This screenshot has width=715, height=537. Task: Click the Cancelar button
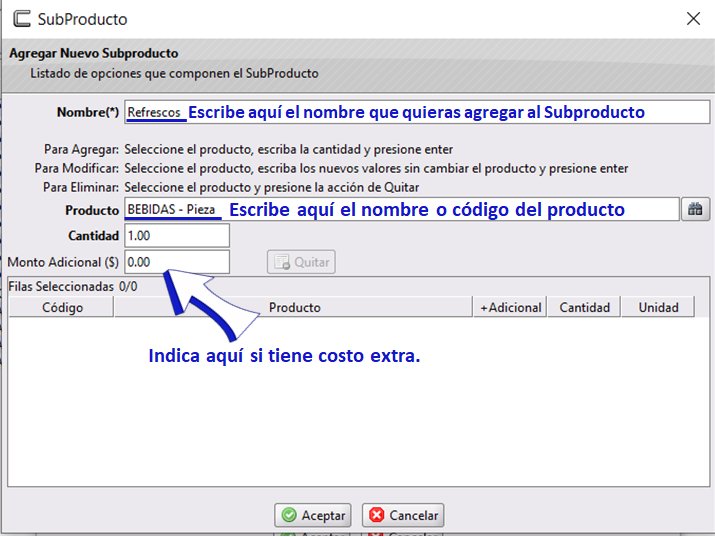click(x=403, y=515)
